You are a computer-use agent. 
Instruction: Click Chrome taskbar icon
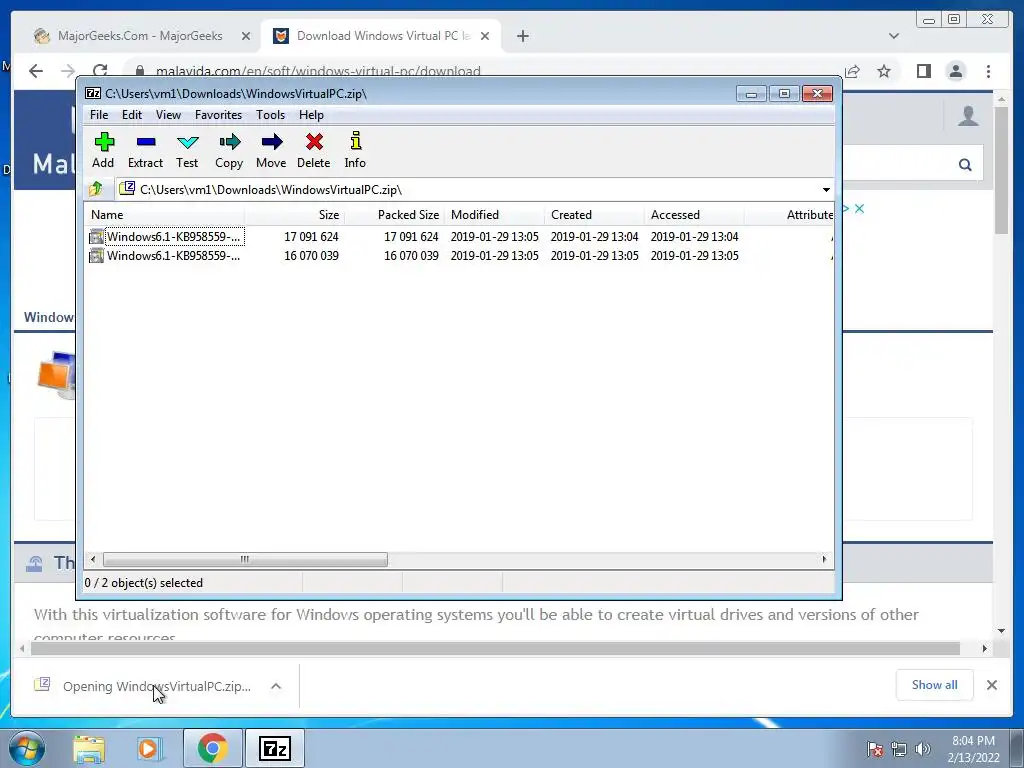212,748
